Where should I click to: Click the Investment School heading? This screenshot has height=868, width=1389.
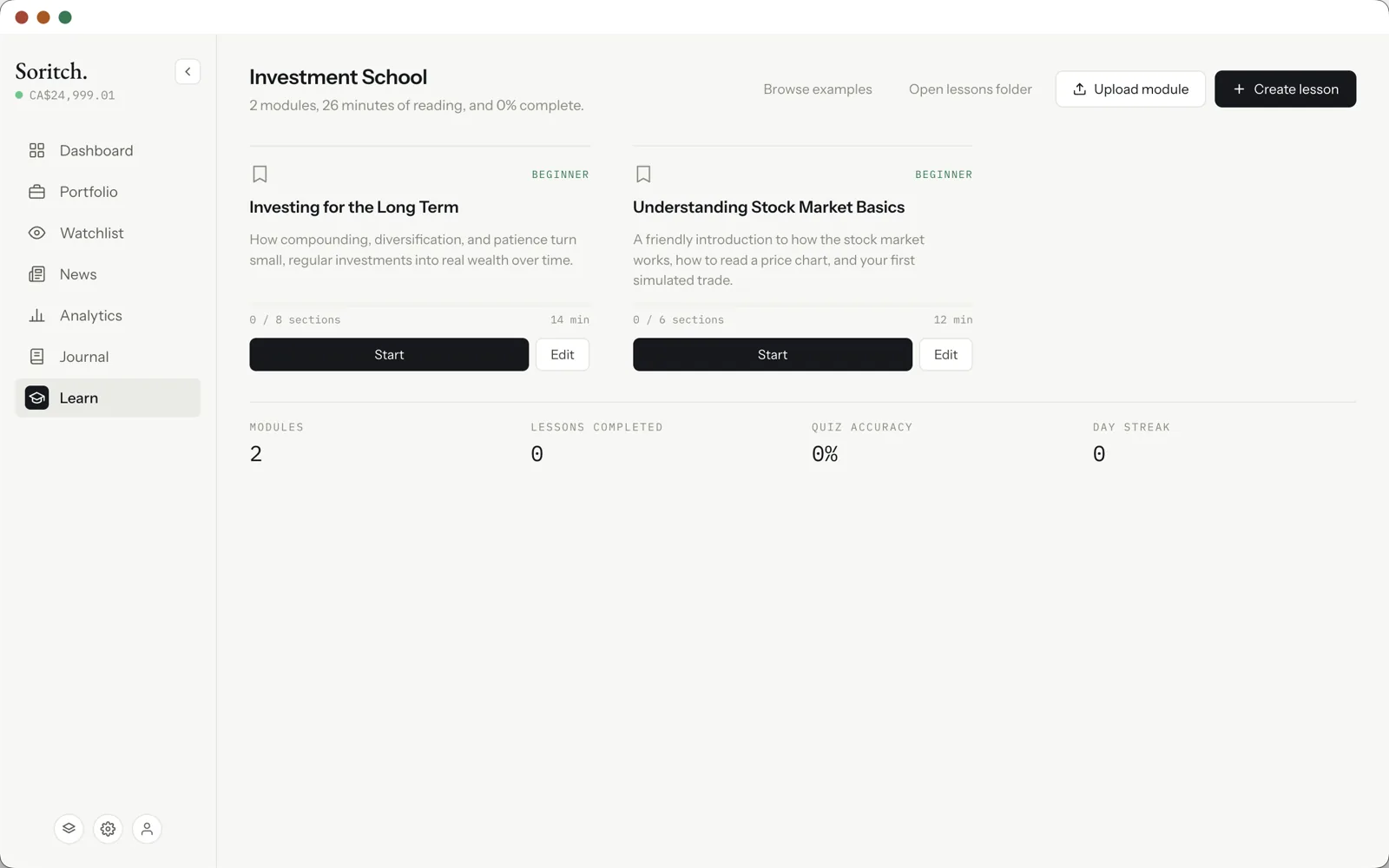tap(339, 77)
